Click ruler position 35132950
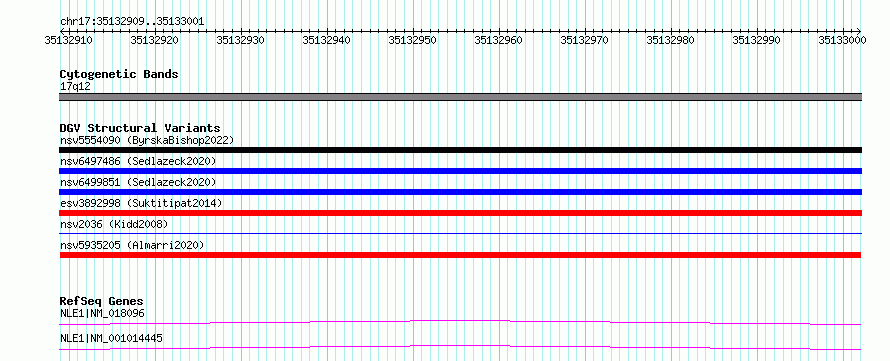Screen dimensions: 890x361 (413, 40)
